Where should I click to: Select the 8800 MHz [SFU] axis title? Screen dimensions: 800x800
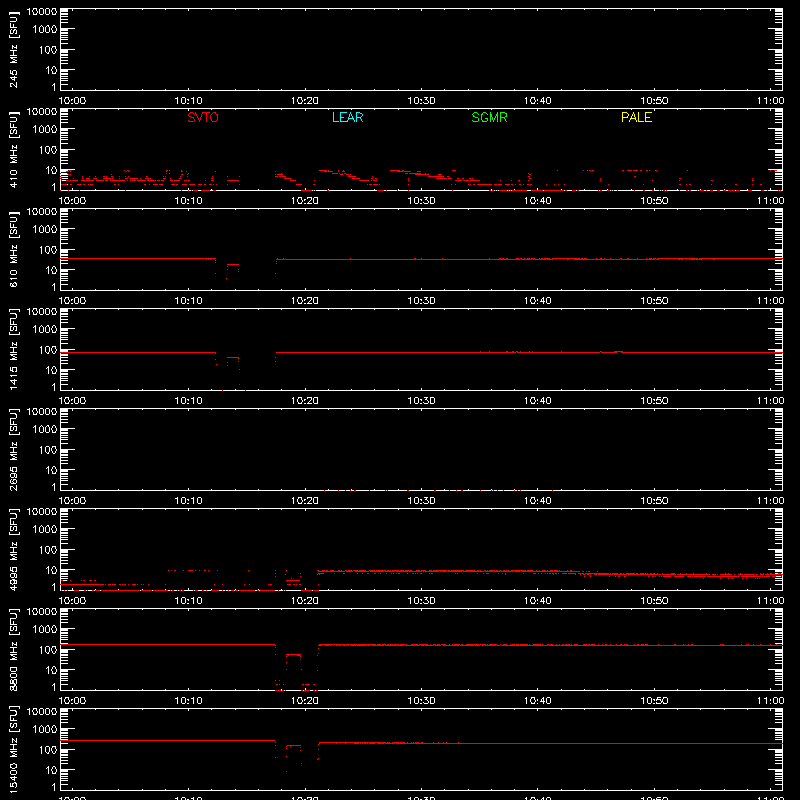[13, 649]
